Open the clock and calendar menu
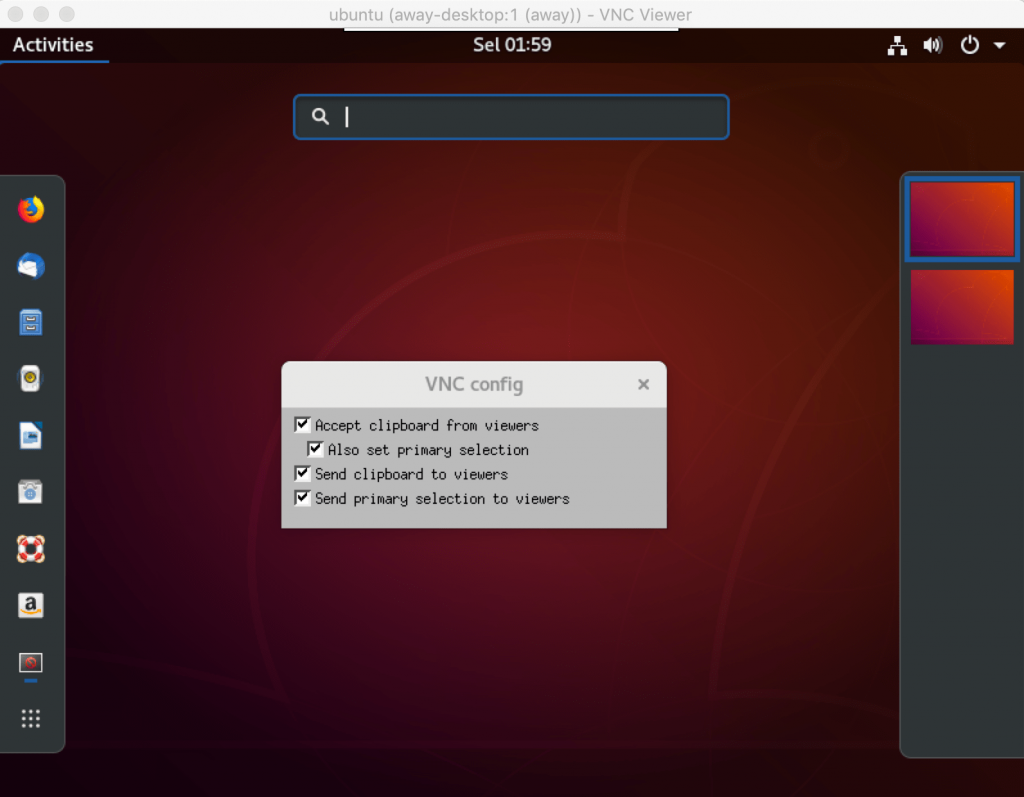Viewport: 1024px width, 797px height. pos(512,45)
